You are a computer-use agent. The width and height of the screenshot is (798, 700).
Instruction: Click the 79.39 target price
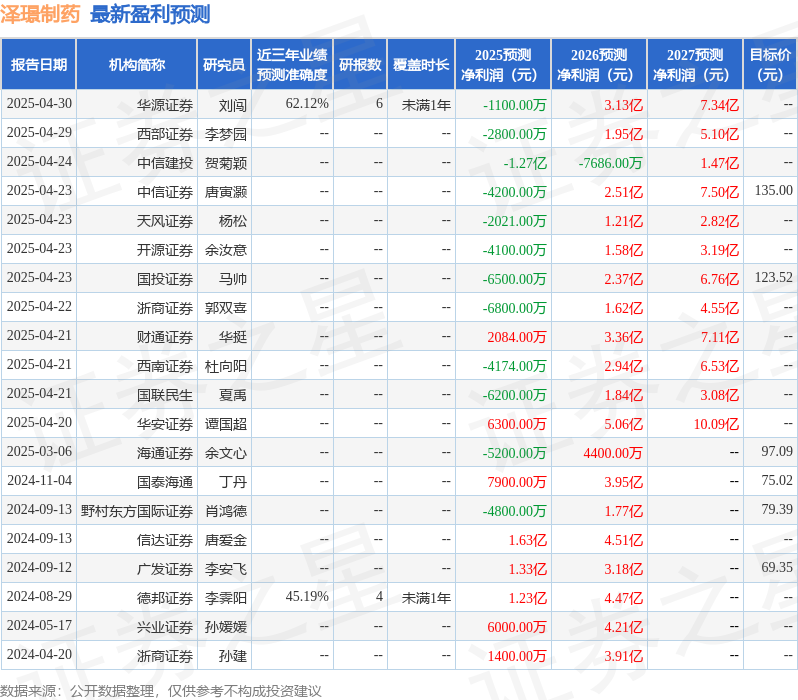(x=777, y=510)
